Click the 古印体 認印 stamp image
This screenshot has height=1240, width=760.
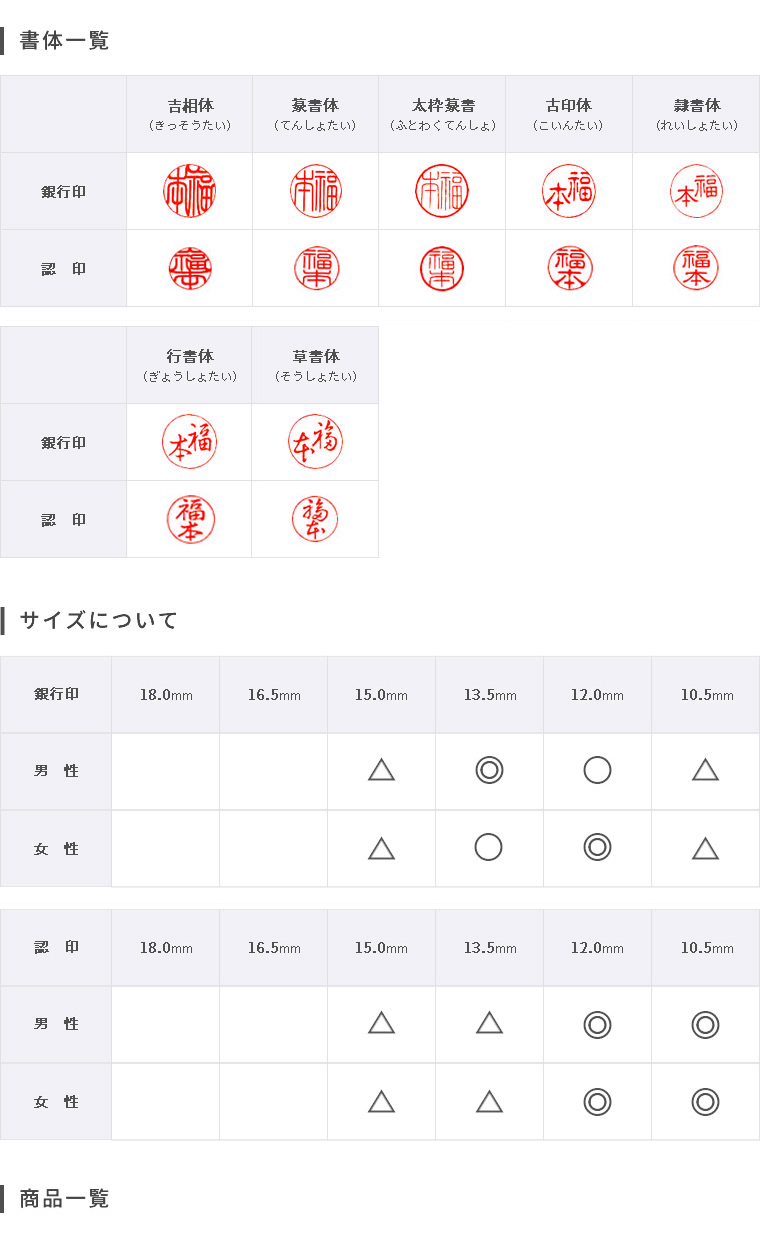coord(569,268)
